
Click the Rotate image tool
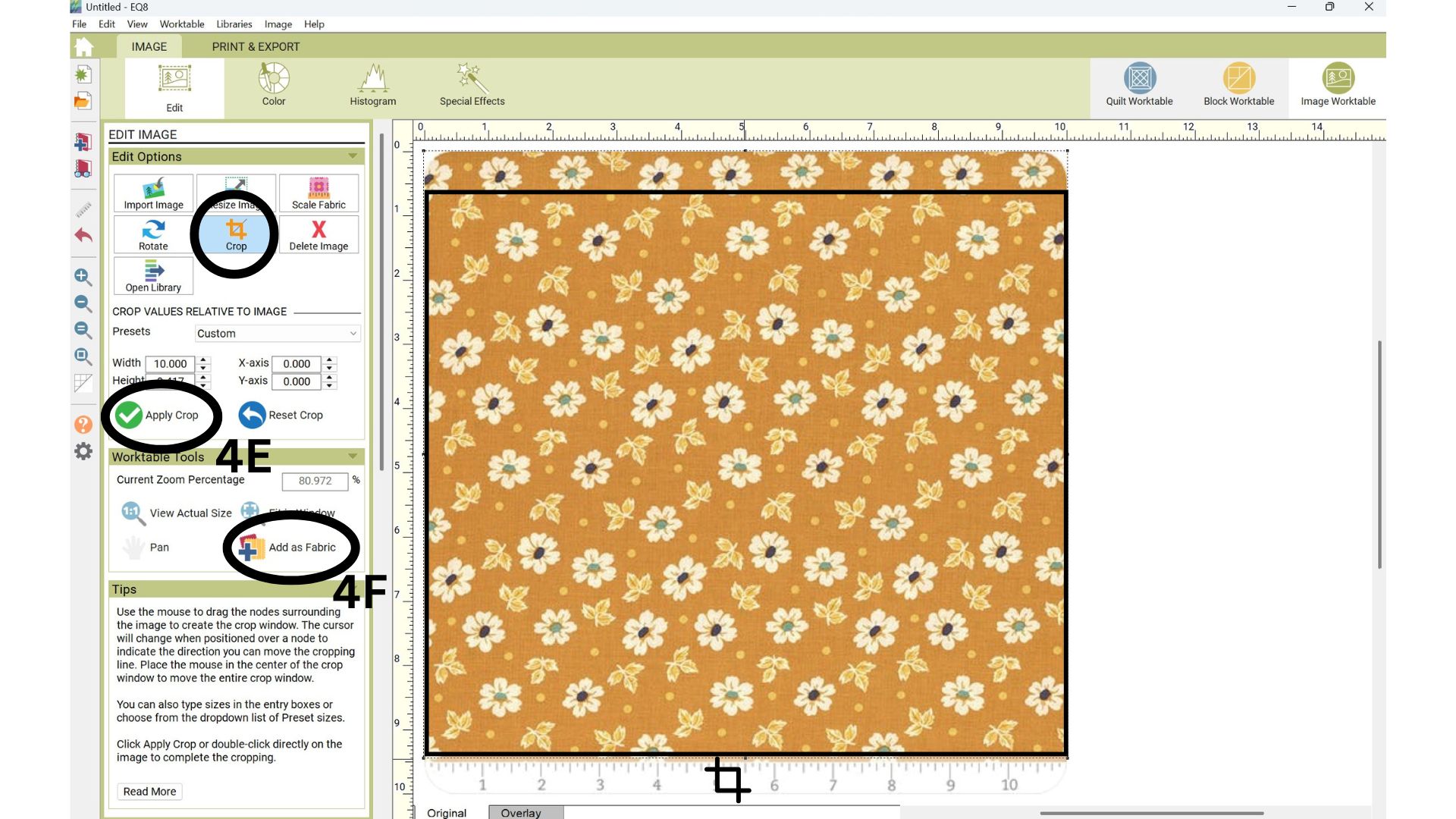click(153, 234)
